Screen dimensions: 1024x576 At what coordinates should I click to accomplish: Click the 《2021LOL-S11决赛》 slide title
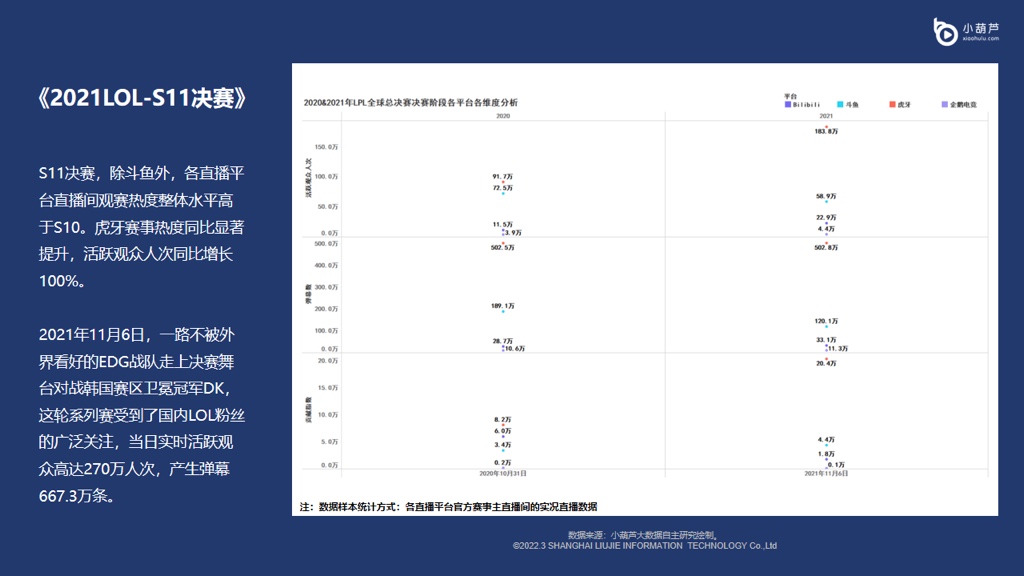tap(141, 98)
